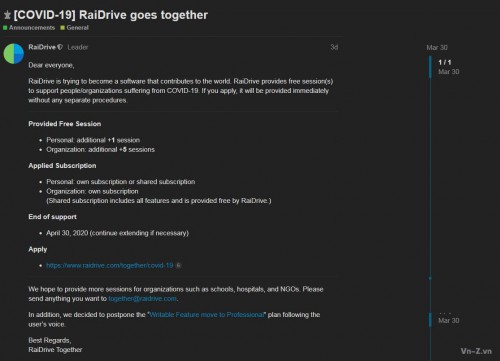Click the pin icon before the topic title
The image size is (500, 361).
[7, 15]
